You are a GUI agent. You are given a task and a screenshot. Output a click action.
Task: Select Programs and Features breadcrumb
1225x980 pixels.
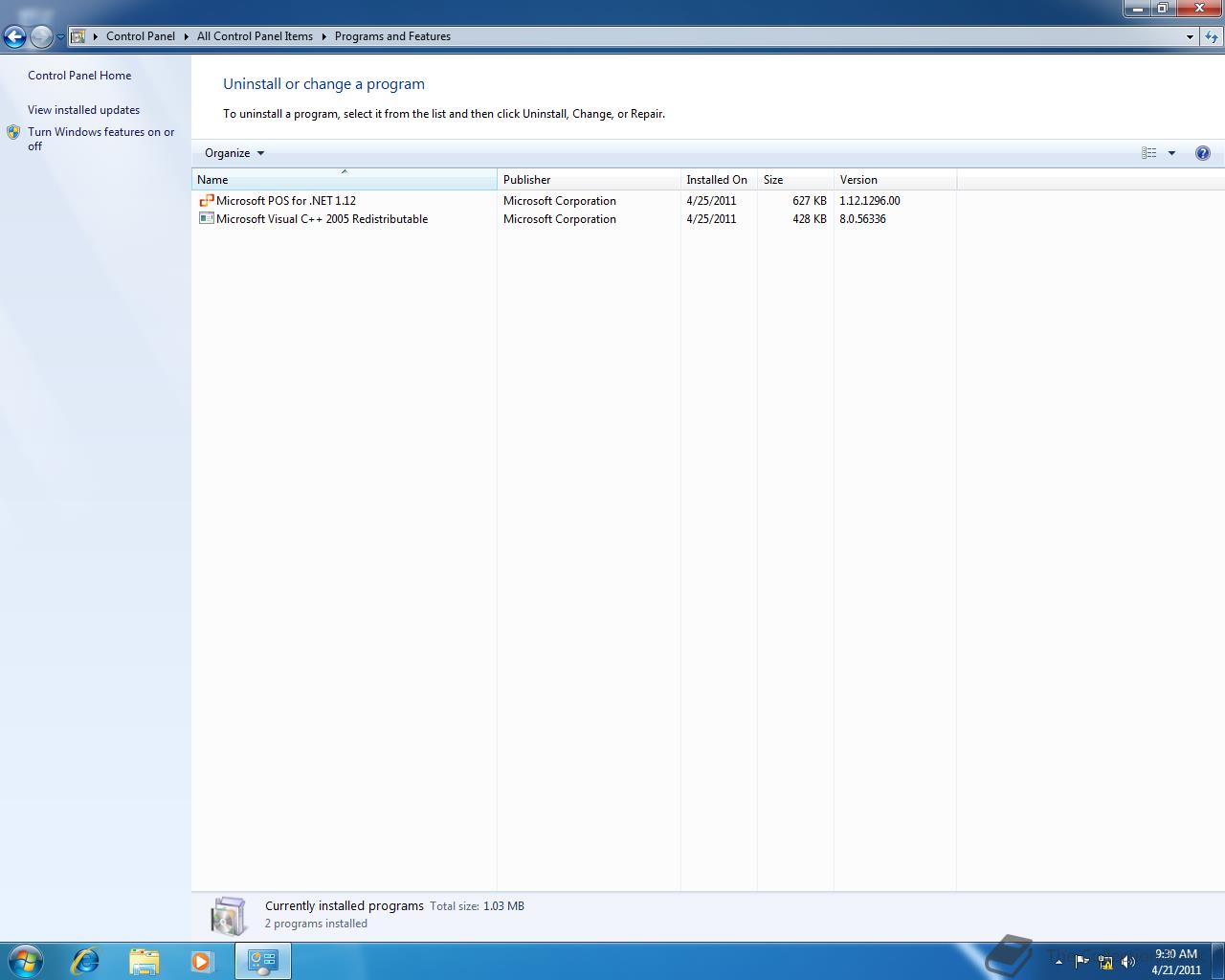[x=392, y=36]
